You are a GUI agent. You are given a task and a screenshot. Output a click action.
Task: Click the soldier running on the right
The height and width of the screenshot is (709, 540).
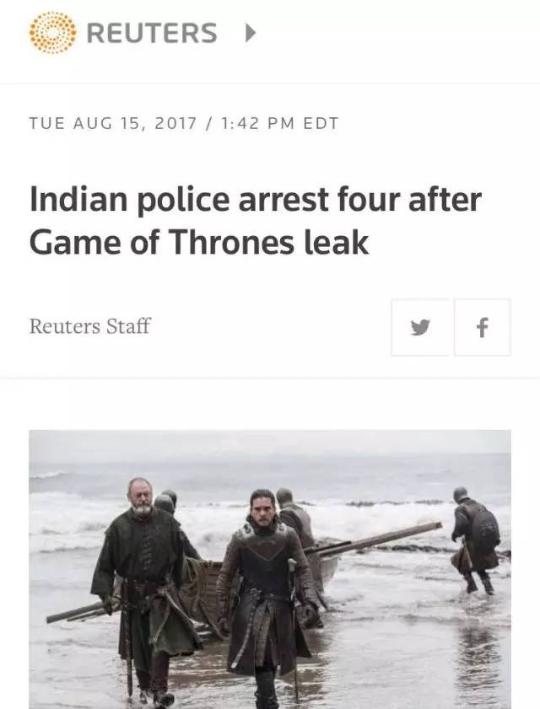pyautogui.click(x=476, y=540)
